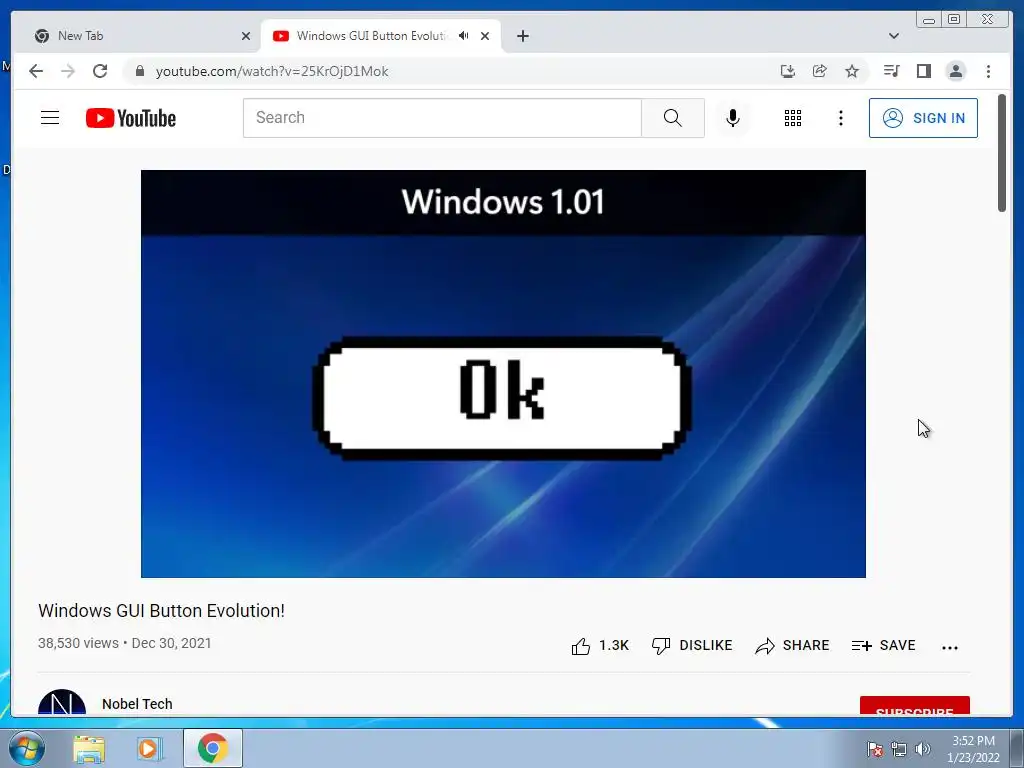1024x768 pixels.
Task: Open Action Center flag in tray
Action: pyautogui.click(x=875, y=749)
